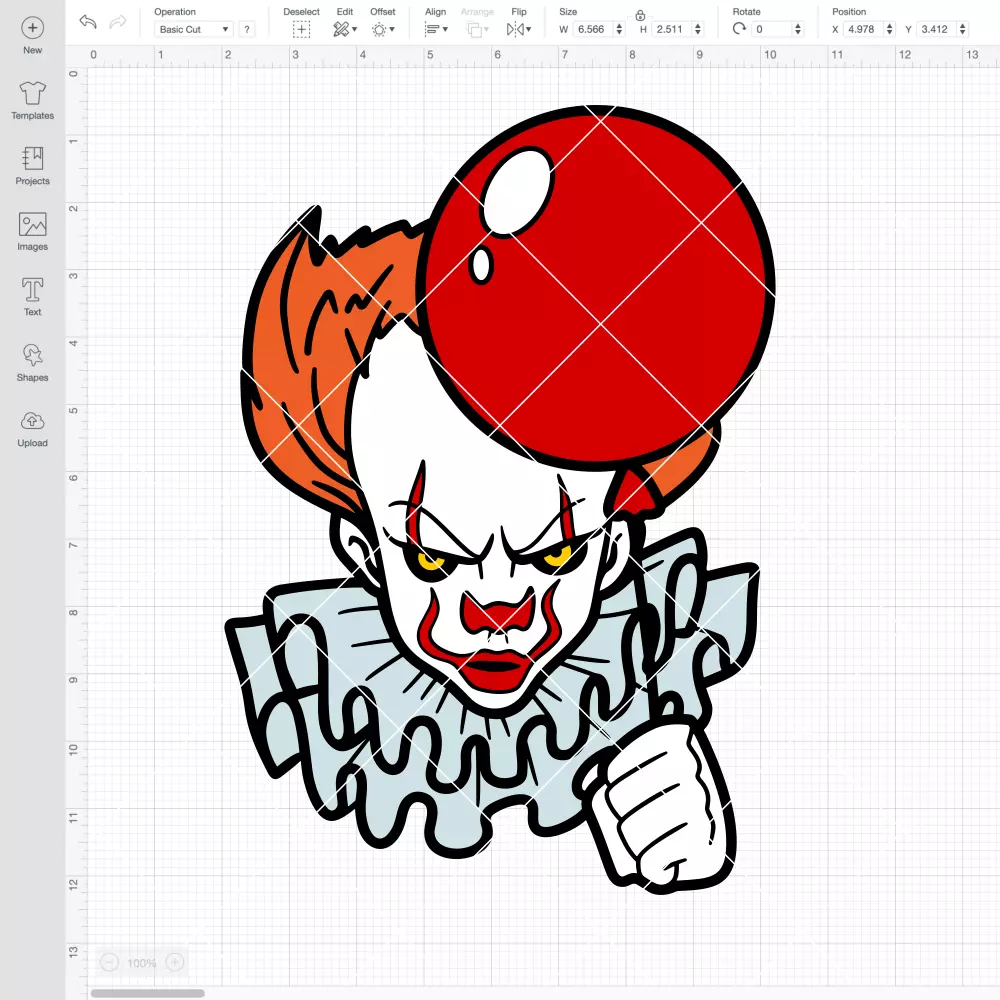Open the Projects panel

33,166
